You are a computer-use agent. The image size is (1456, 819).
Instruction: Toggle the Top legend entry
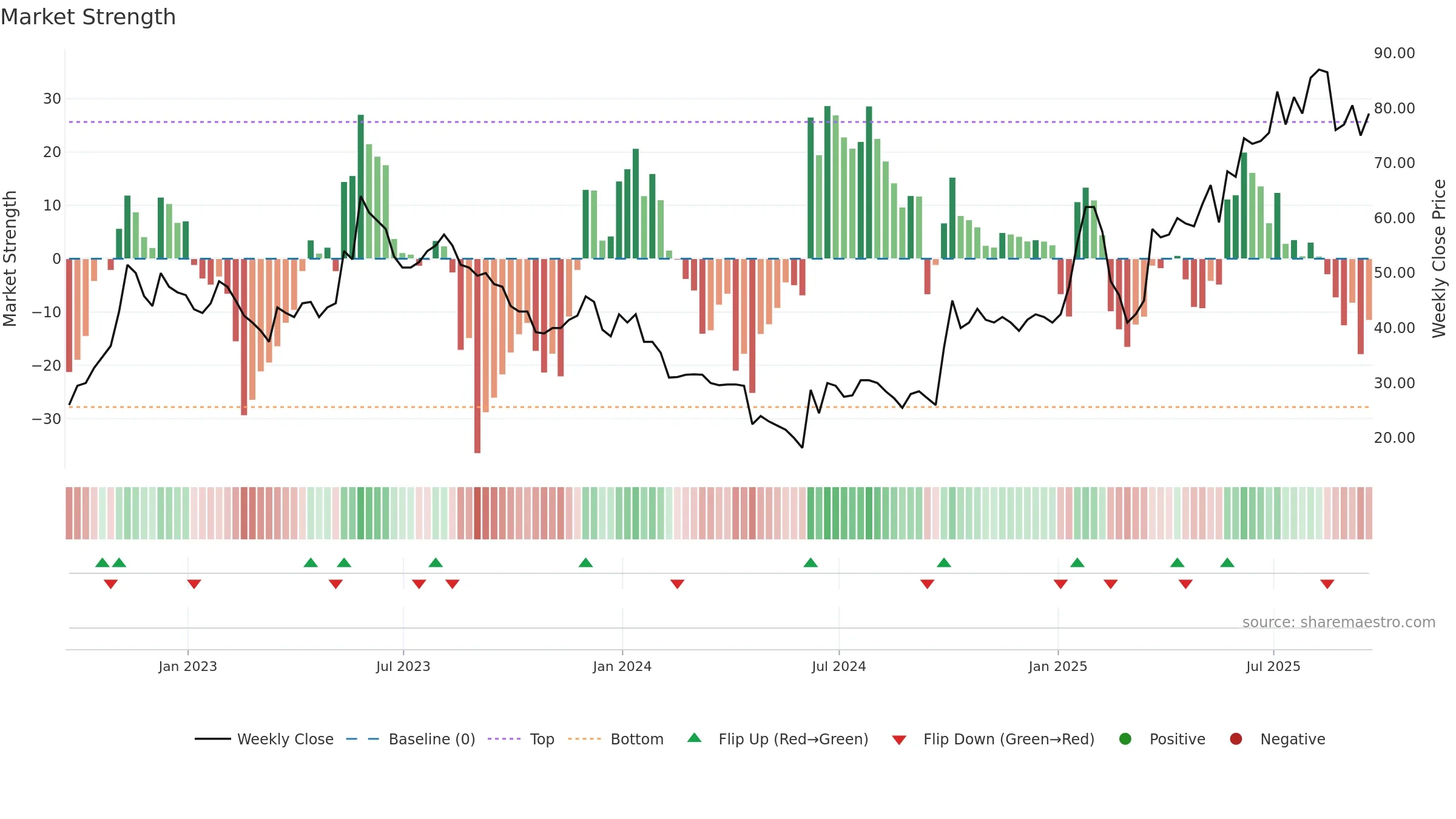521,739
